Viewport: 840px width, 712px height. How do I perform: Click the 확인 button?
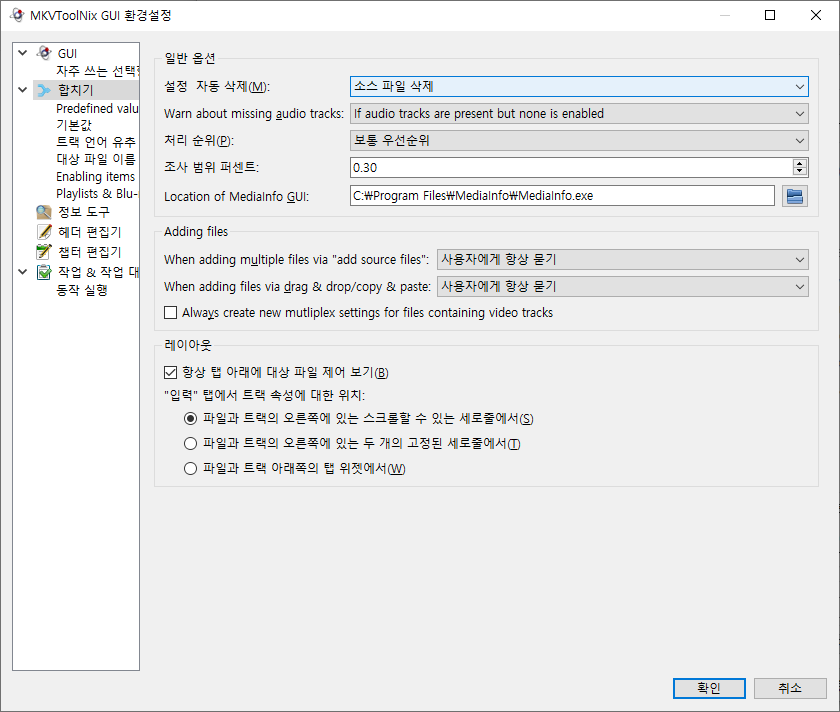pos(709,688)
